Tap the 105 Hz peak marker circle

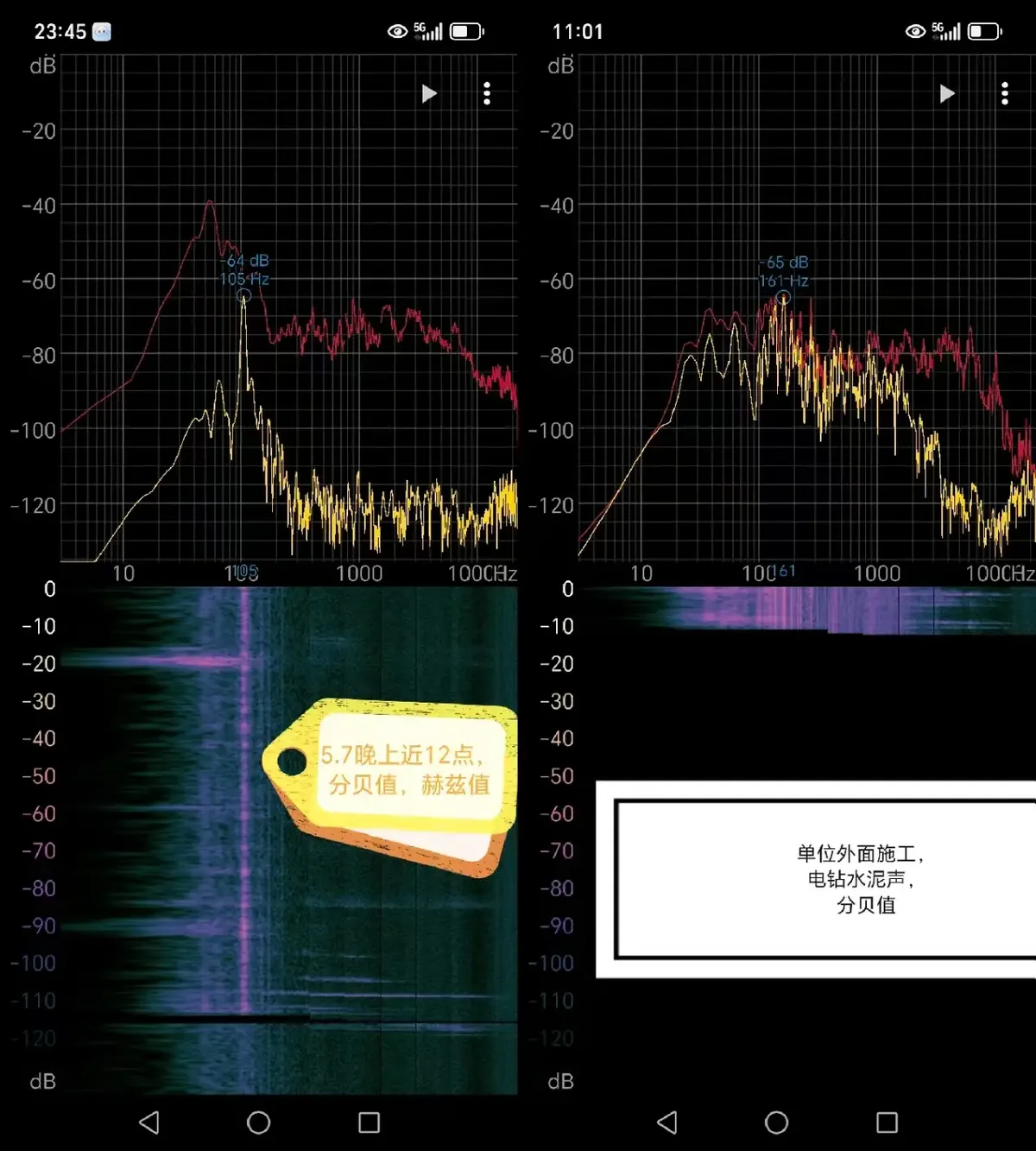click(244, 296)
